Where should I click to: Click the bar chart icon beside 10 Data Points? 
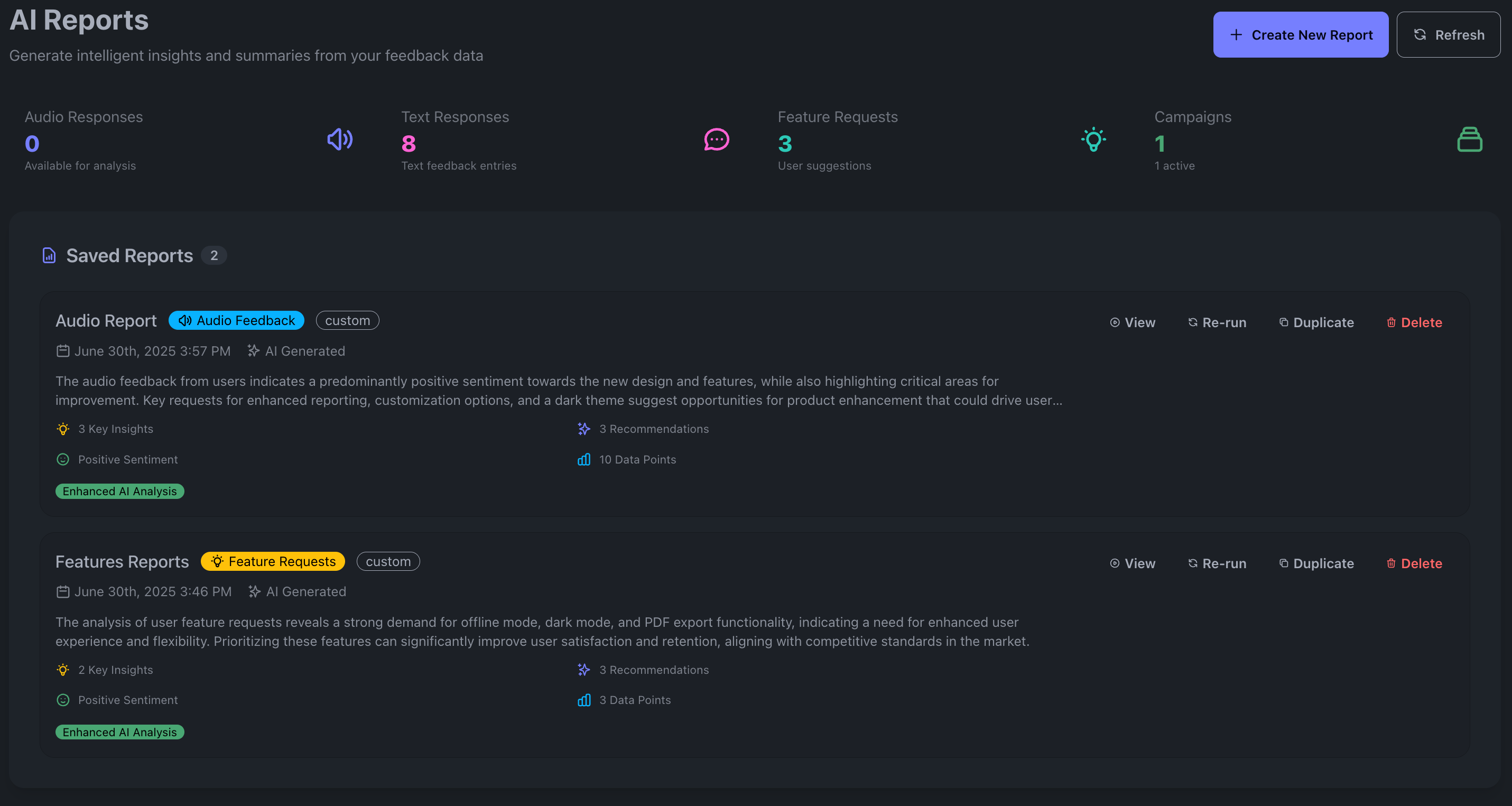pos(583,460)
